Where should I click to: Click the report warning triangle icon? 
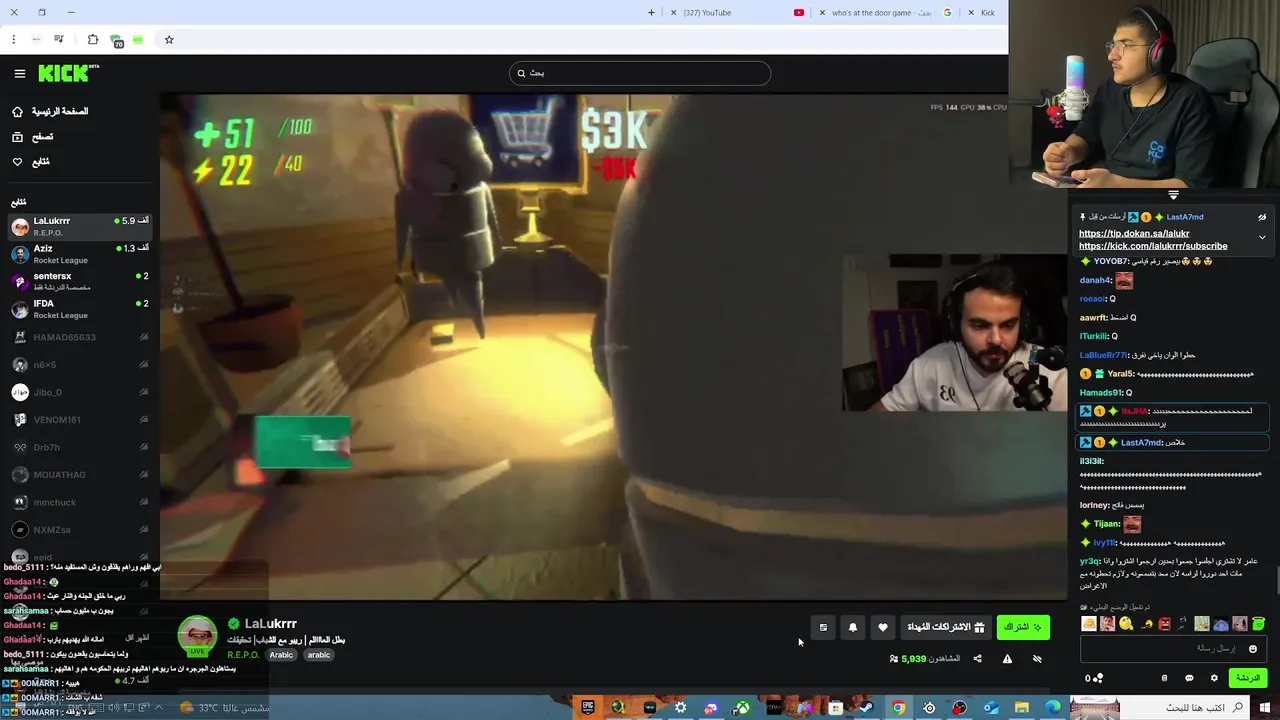pos(1007,659)
